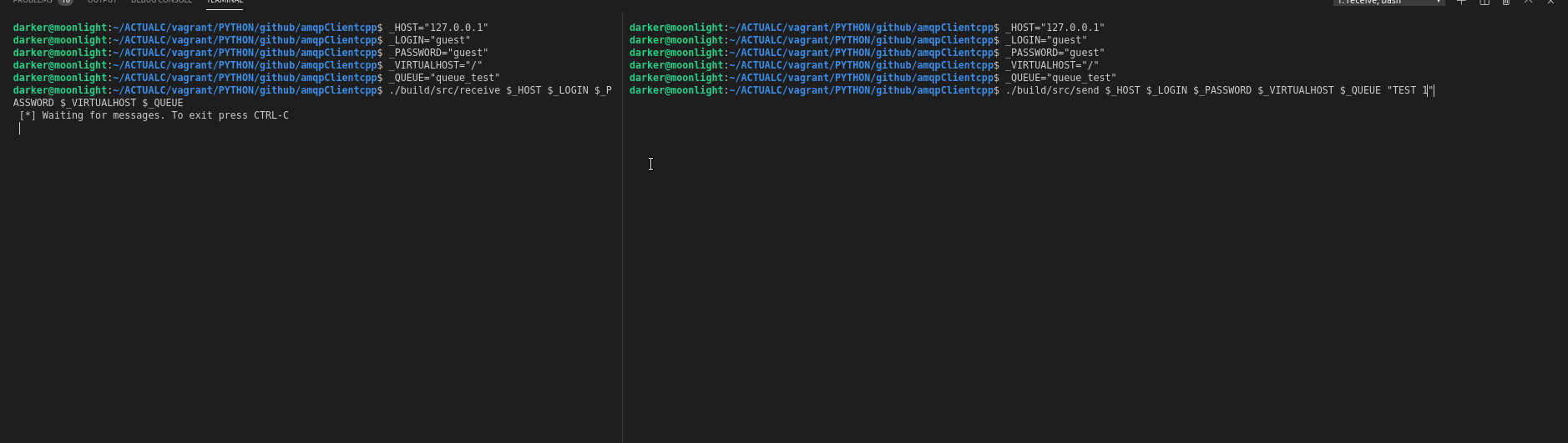Switch to the DEBUG CONSOLE panel tab
The image size is (1568, 443).
pos(161,2)
